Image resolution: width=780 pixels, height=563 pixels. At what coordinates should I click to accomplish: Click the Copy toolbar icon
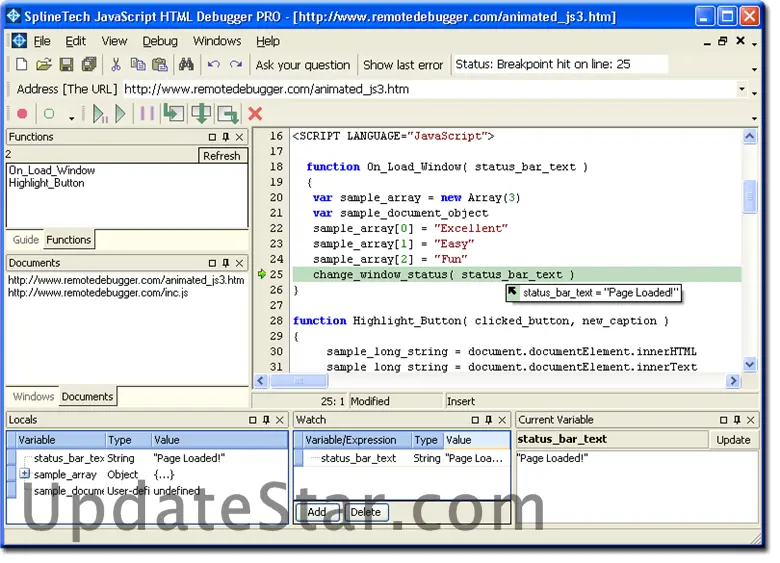[x=138, y=64]
